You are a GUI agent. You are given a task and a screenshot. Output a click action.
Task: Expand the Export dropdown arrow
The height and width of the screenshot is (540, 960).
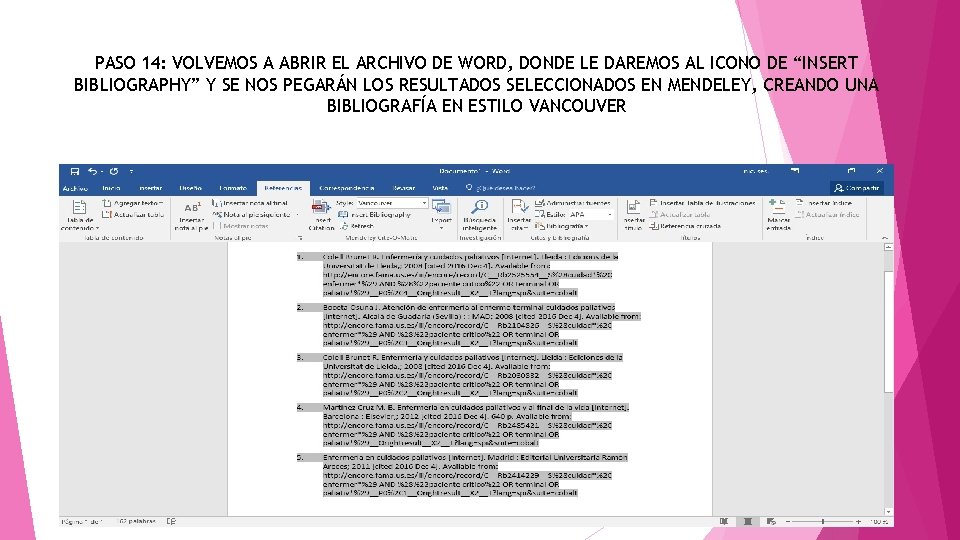tap(441, 228)
